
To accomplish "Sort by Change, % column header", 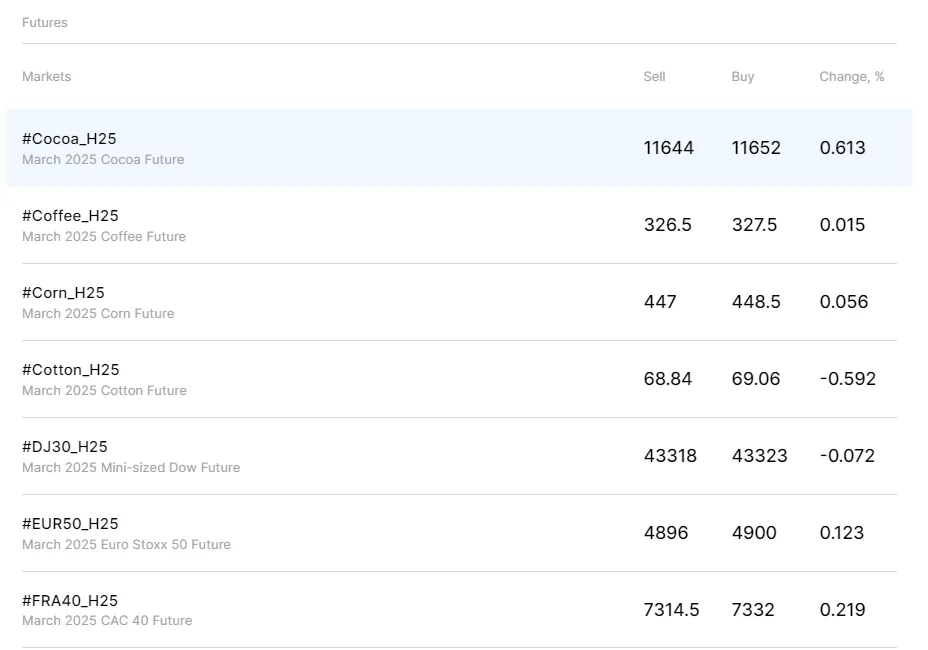I will 851,77.
